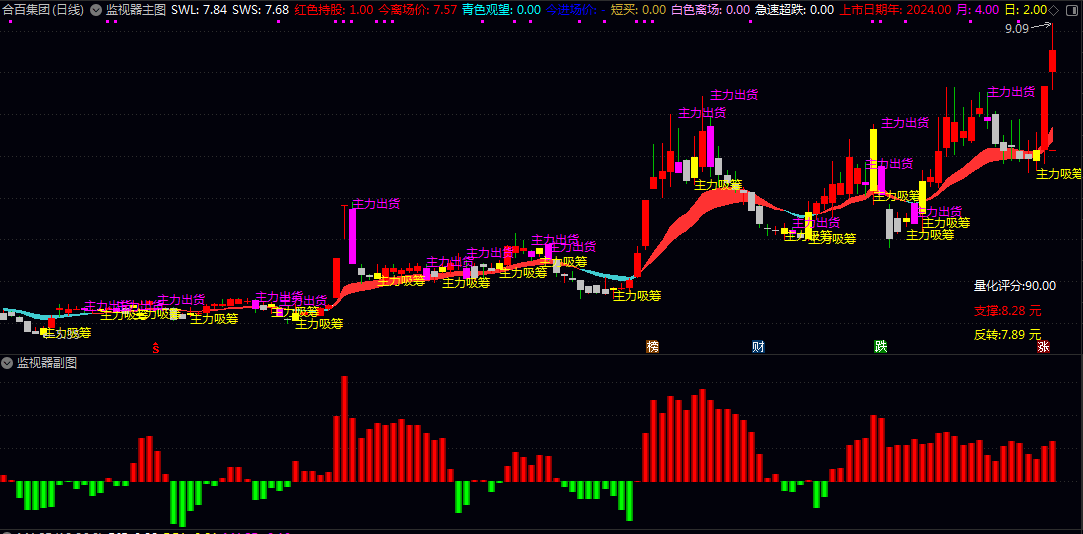
Task: Open the 榜 marker below the chart
Action: [x=652, y=346]
